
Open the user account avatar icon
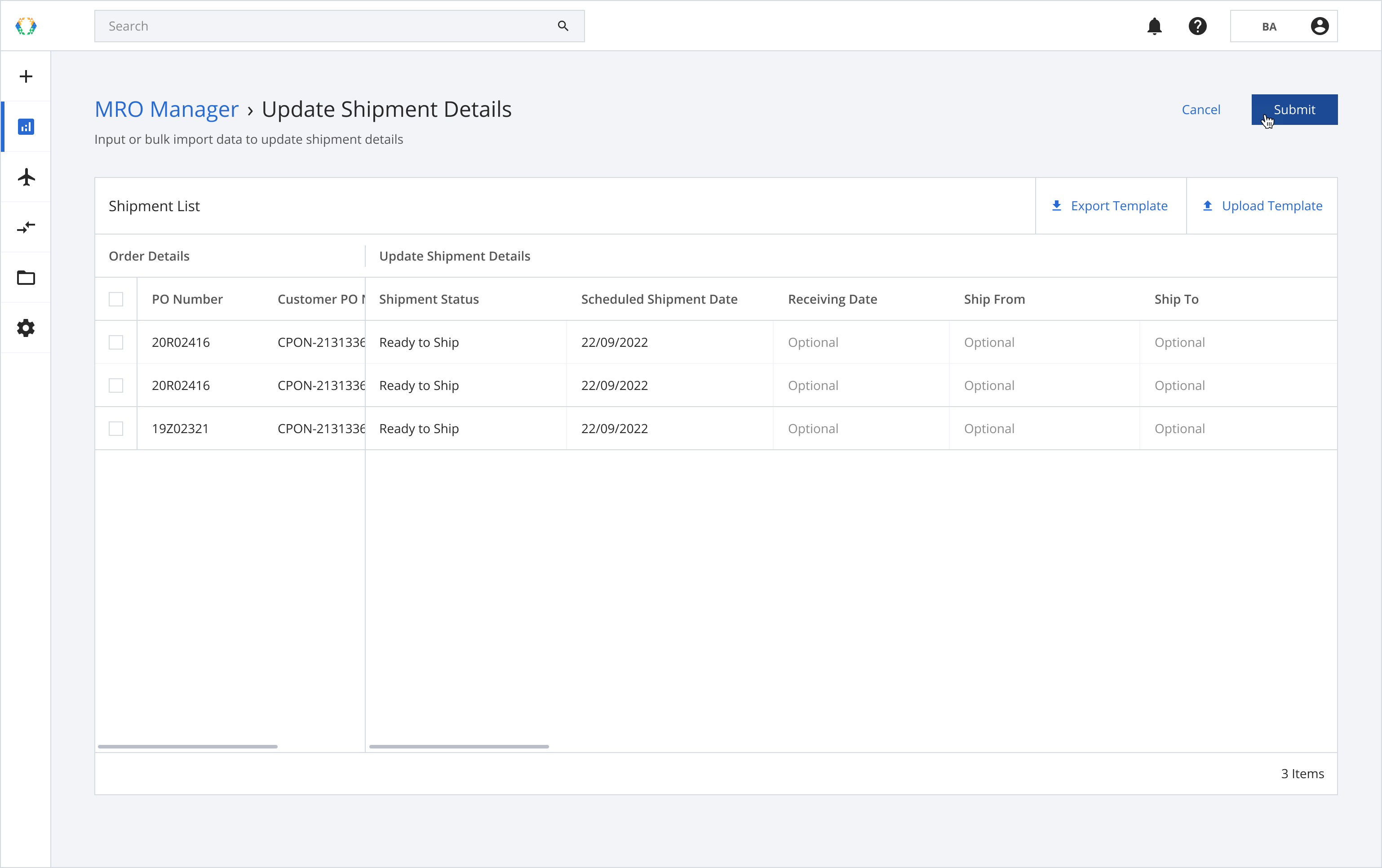click(1320, 26)
